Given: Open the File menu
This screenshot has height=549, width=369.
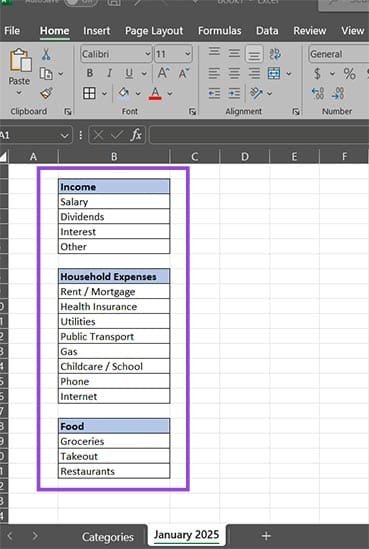Looking at the screenshot, I should pyautogui.click(x=12, y=31).
